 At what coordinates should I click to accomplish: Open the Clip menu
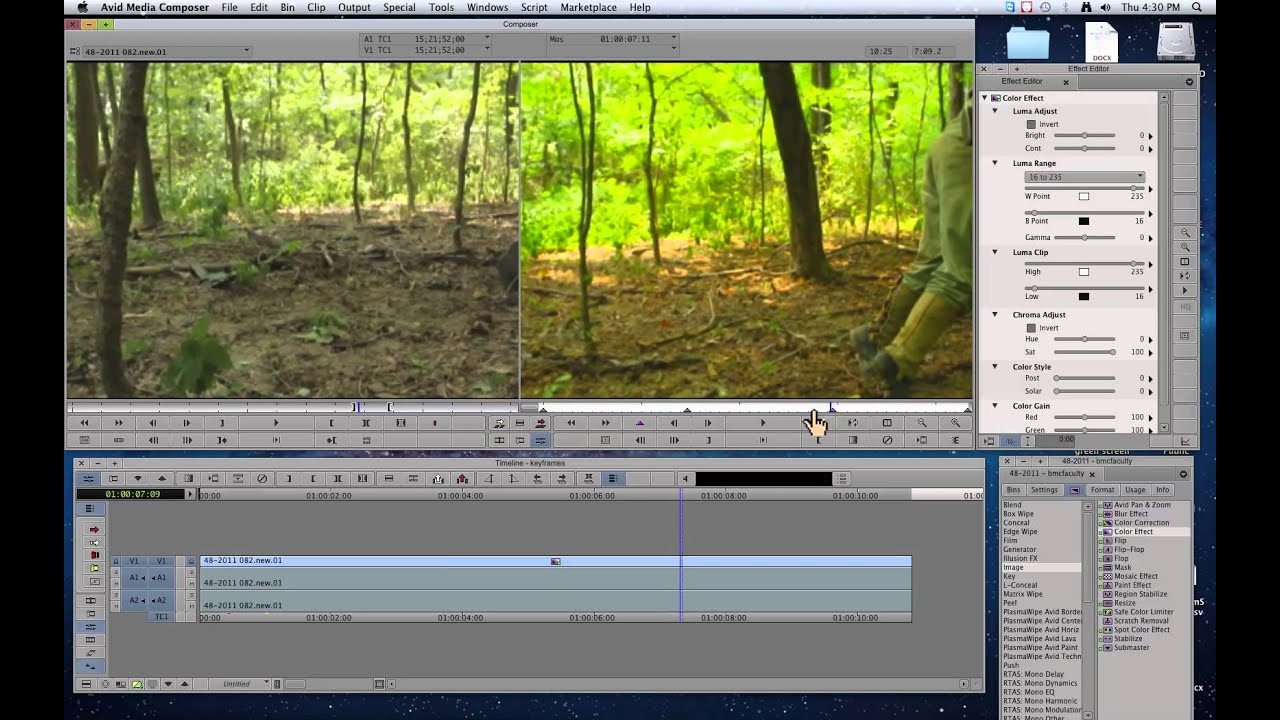[316, 7]
